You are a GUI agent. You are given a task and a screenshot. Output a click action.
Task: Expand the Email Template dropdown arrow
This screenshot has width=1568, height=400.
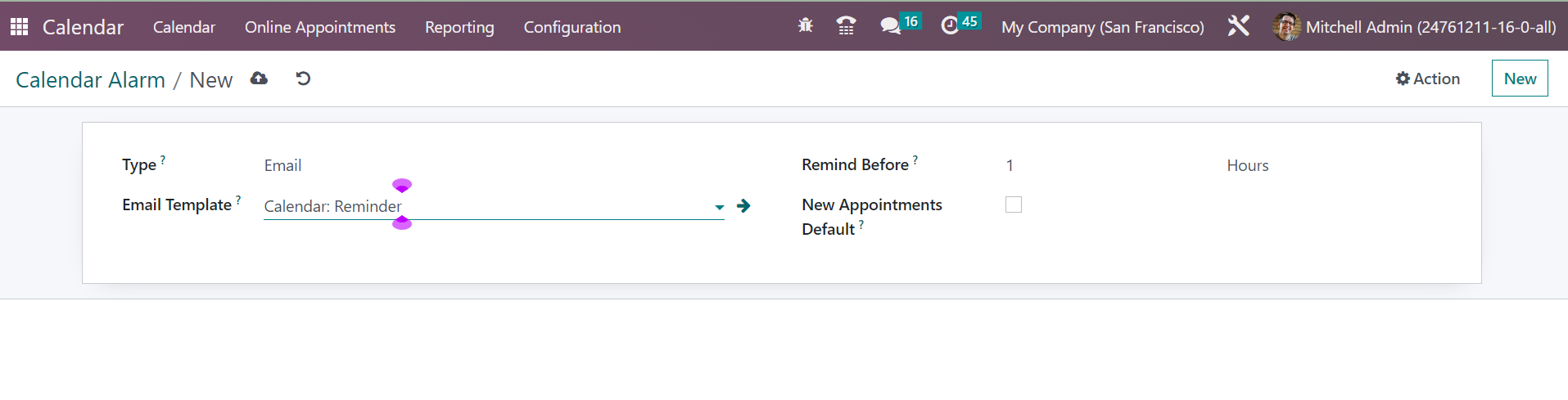pyautogui.click(x=719, y=207)
